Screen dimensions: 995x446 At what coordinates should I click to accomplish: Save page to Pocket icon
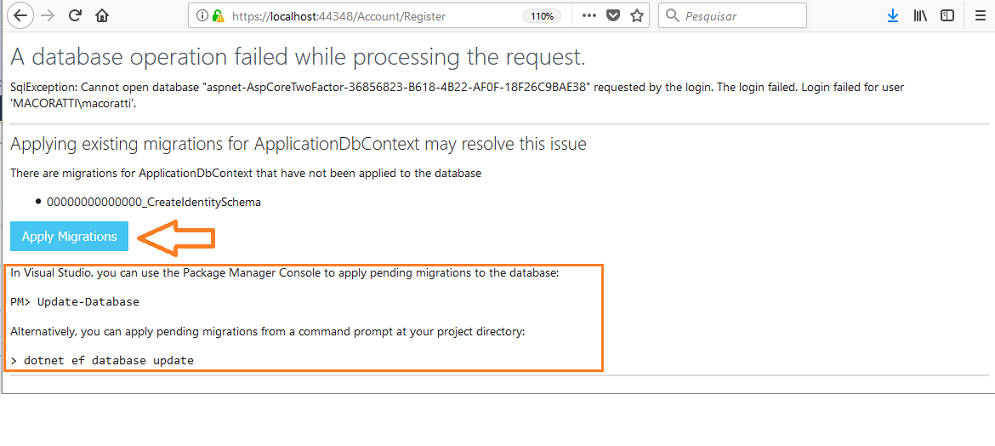(x=613, y=16)
